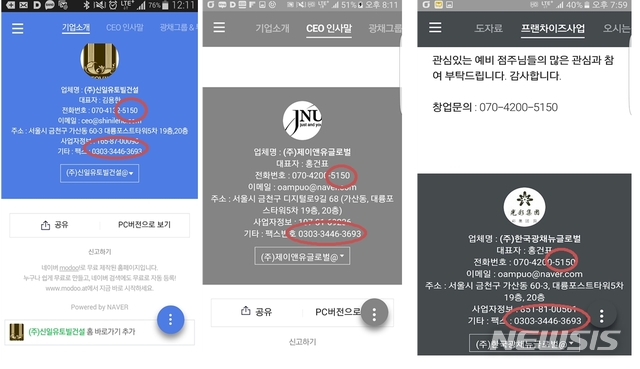
Task: Open (주)제이앤유글로벌@ dropdown
Action: pos(302,257)
